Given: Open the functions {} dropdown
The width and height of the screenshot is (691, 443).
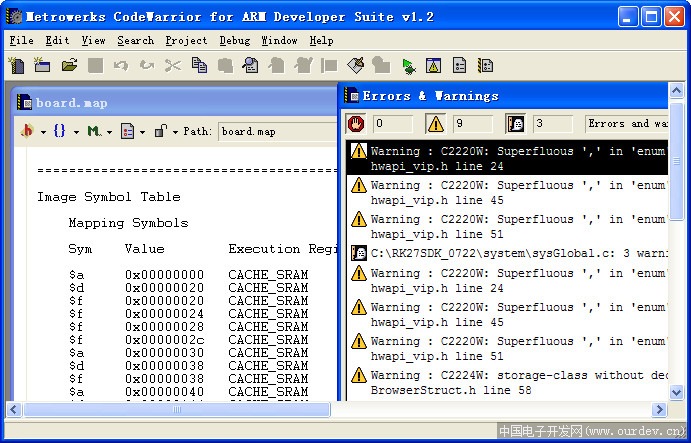Looking at the screenshot, I should pos(66,131).
